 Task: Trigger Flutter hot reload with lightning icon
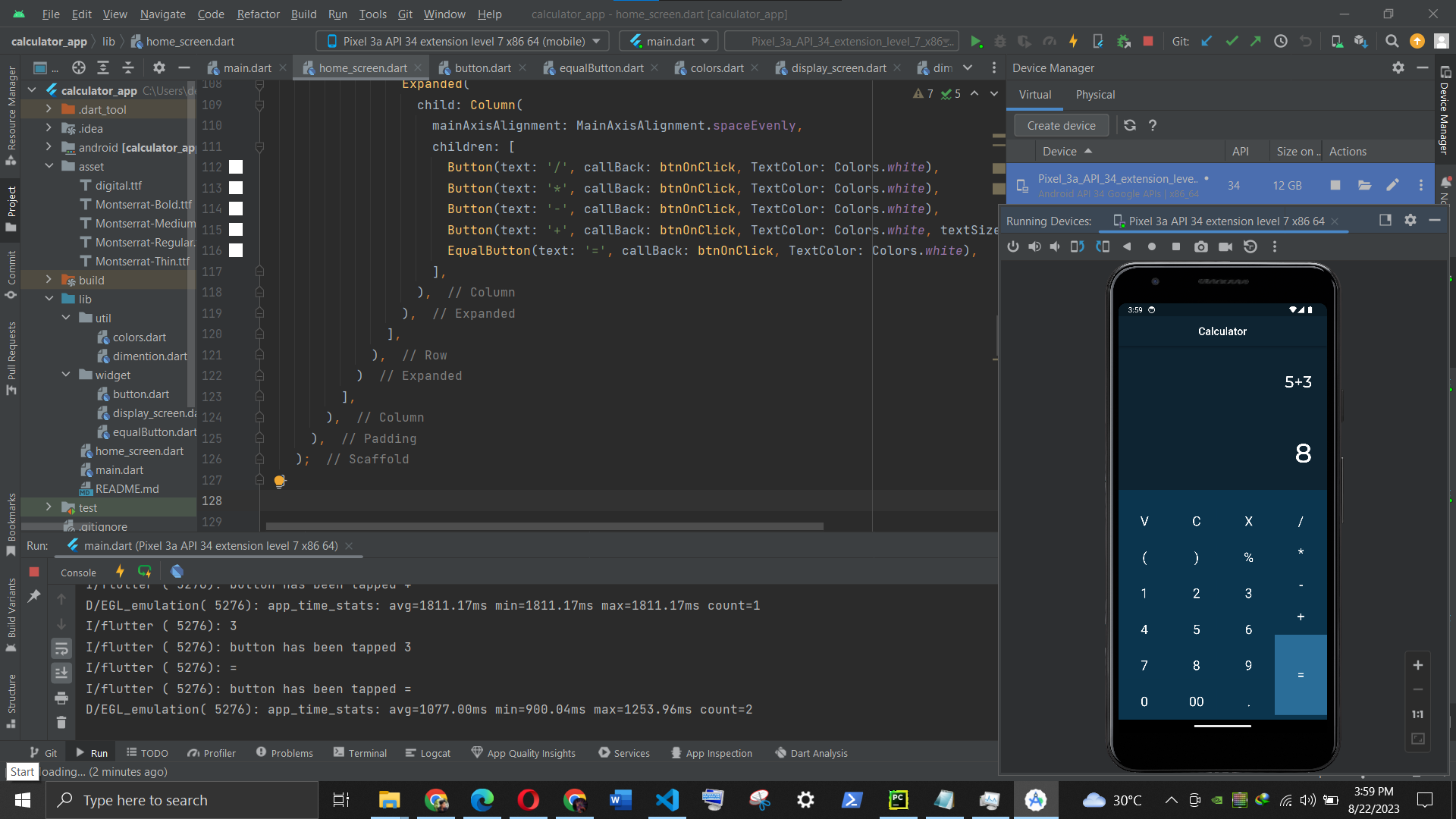(x=1074, y=41)
